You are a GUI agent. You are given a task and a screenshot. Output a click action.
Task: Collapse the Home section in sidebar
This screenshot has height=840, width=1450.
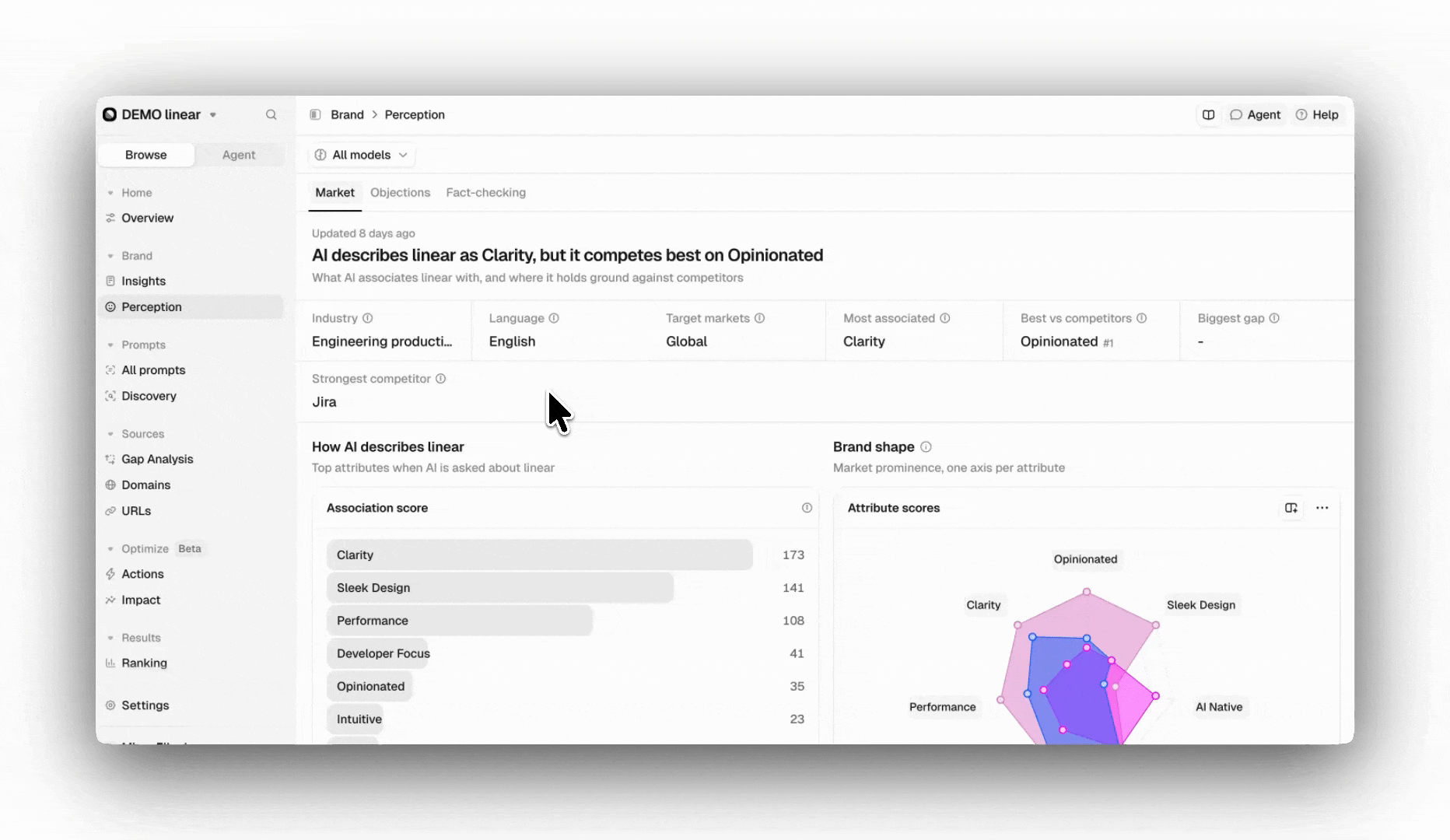110,193
